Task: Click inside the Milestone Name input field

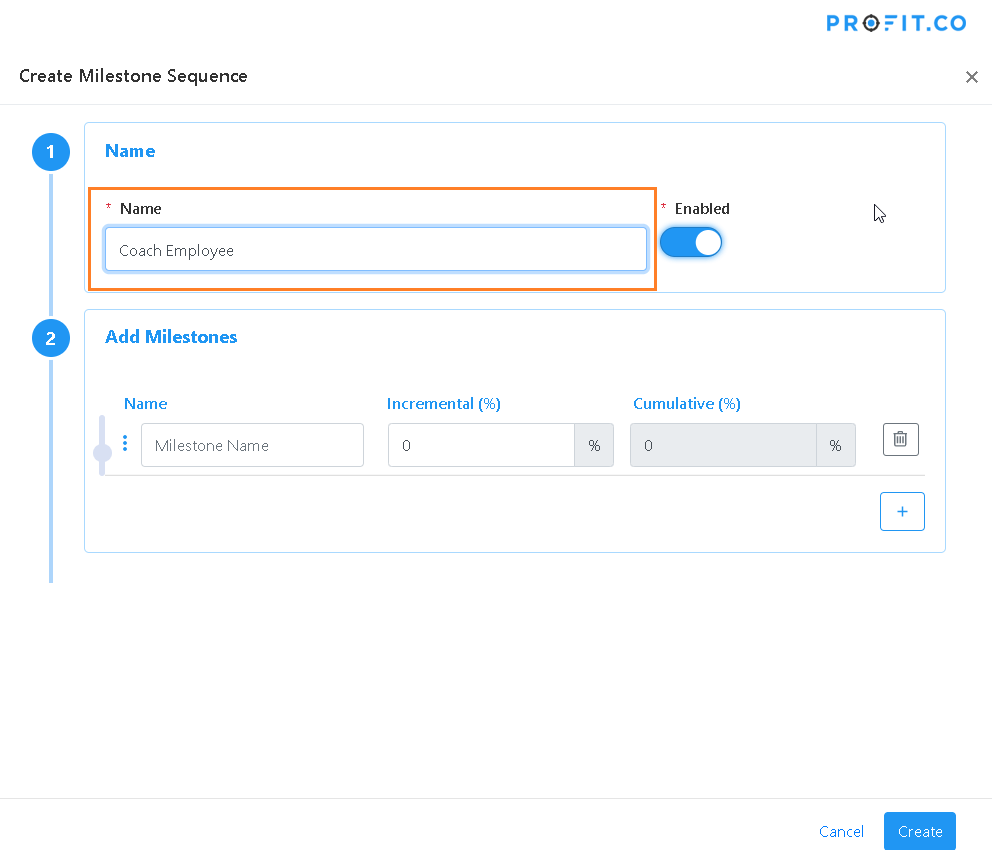Action: coord(252,445)
